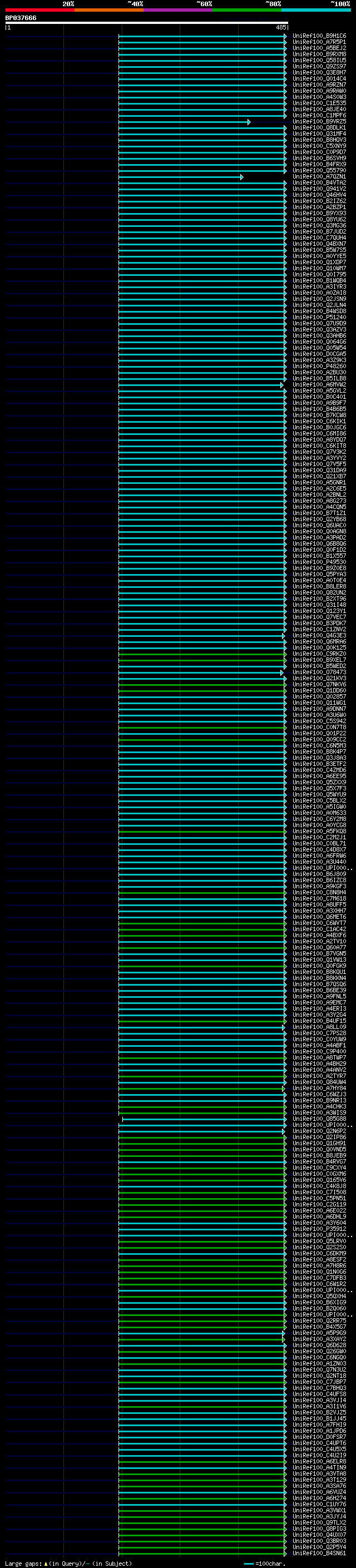Select the UniRef100_C4UPT6 label
Image resolution: width=356 pixels, height=1568 pixels.
pyautogui.click(x=319, y=1443)
